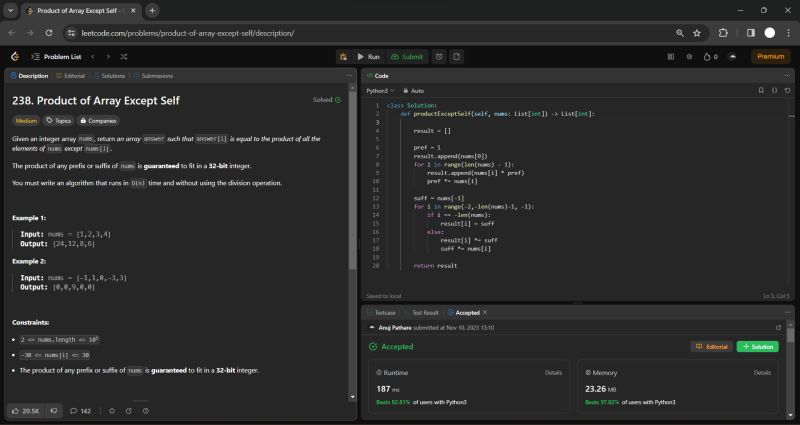800x425 pixels.
Task: Open the timer alarm clock icon
Action: coord(439,57)
